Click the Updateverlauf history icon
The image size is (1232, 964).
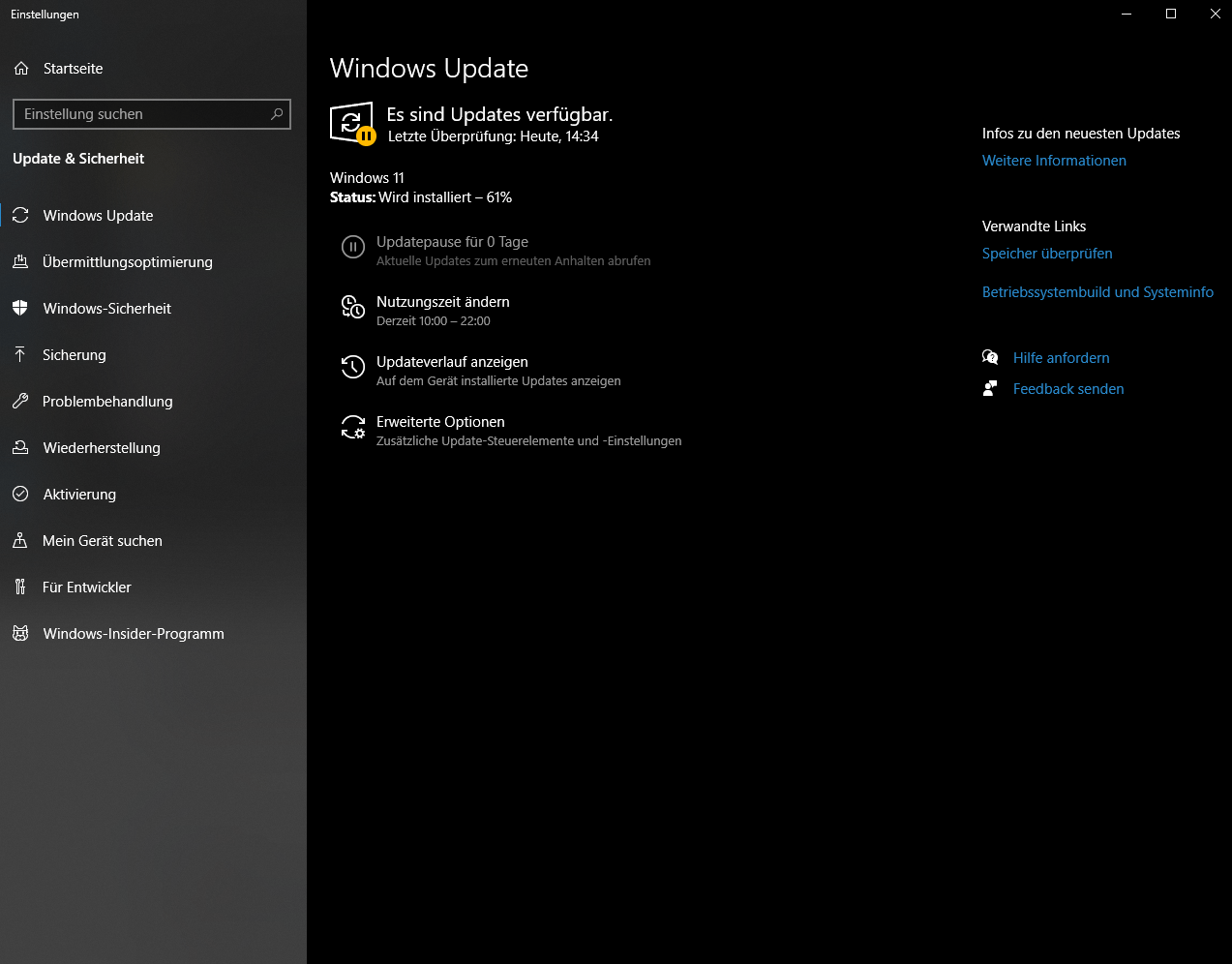[353, 367]
